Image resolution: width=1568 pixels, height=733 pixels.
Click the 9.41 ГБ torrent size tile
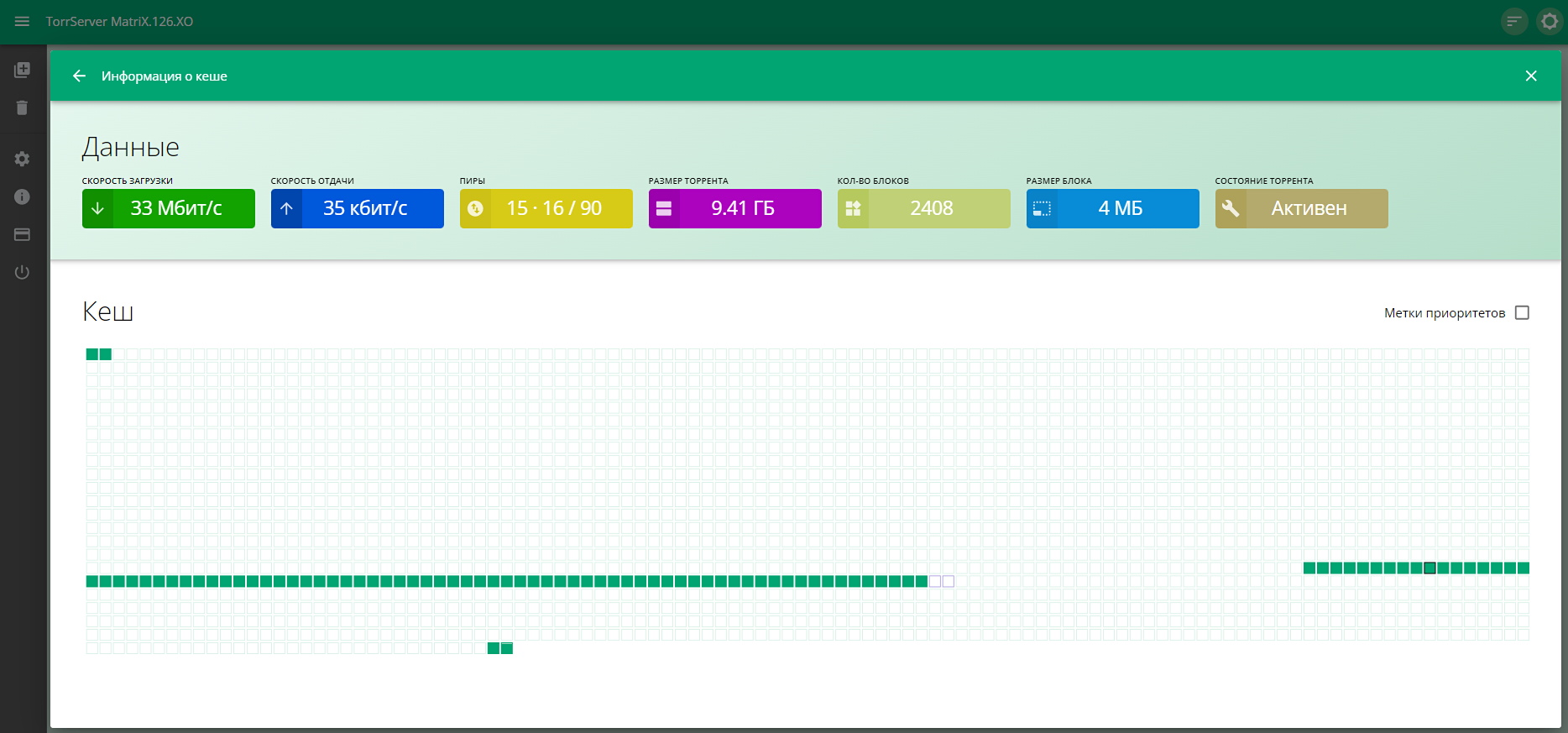pos(734,208)
